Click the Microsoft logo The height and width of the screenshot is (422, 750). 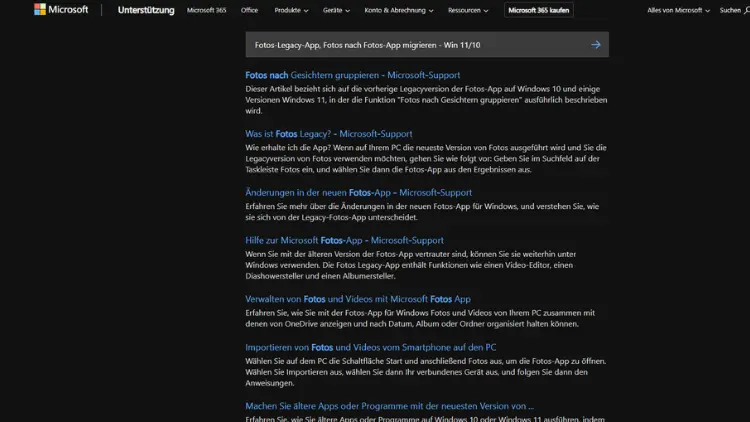(x=60, y=10)
